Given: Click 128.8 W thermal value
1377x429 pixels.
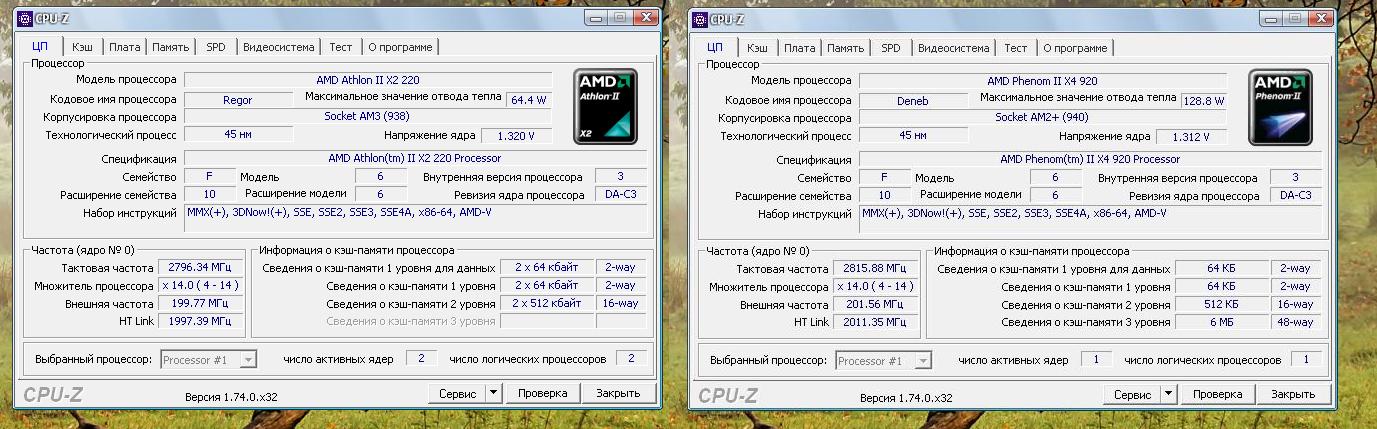Looking at the screenshot, I should [x=1204, y=100].
